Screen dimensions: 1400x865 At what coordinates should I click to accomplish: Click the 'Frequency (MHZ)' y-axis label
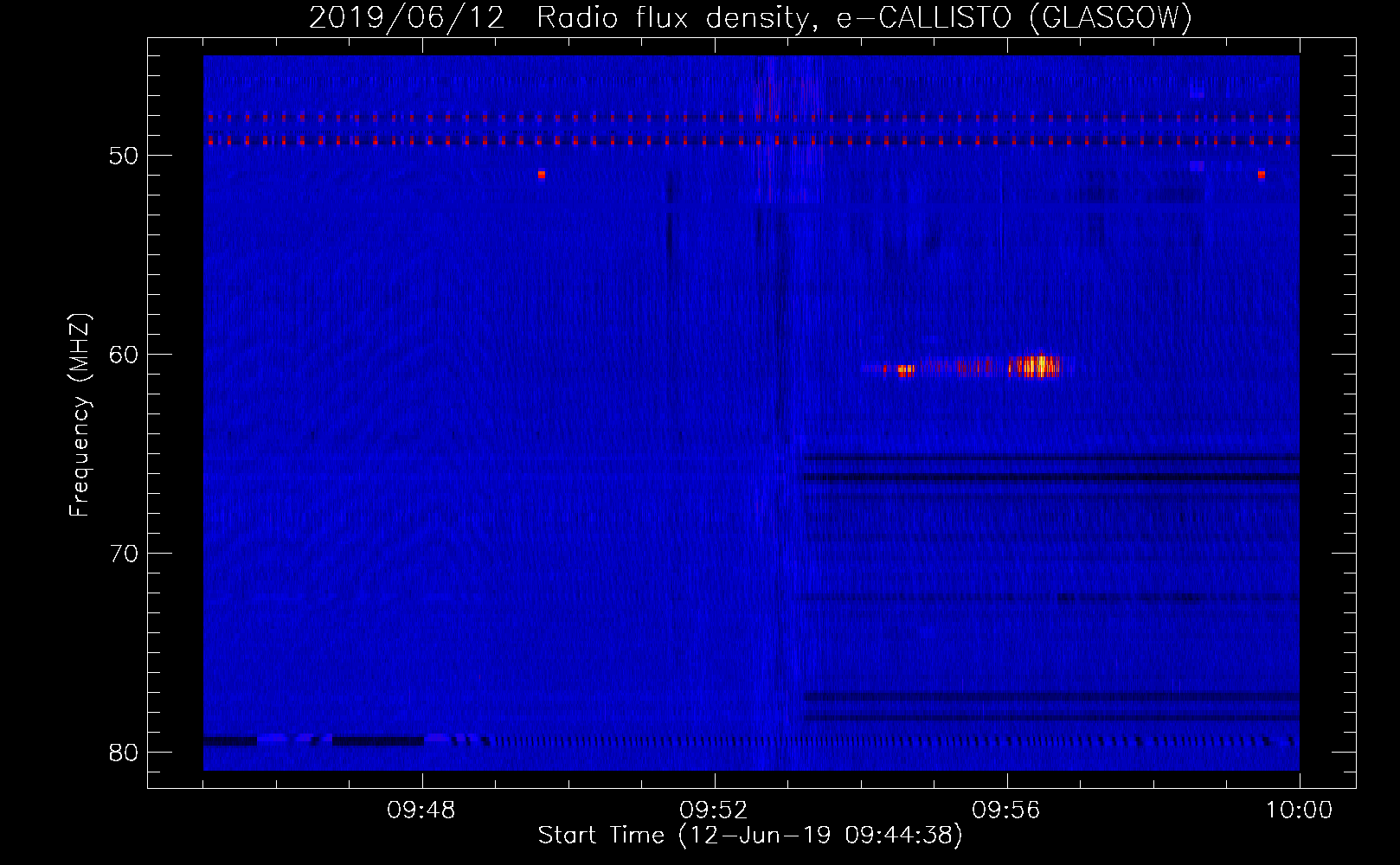tap(80, 415)
